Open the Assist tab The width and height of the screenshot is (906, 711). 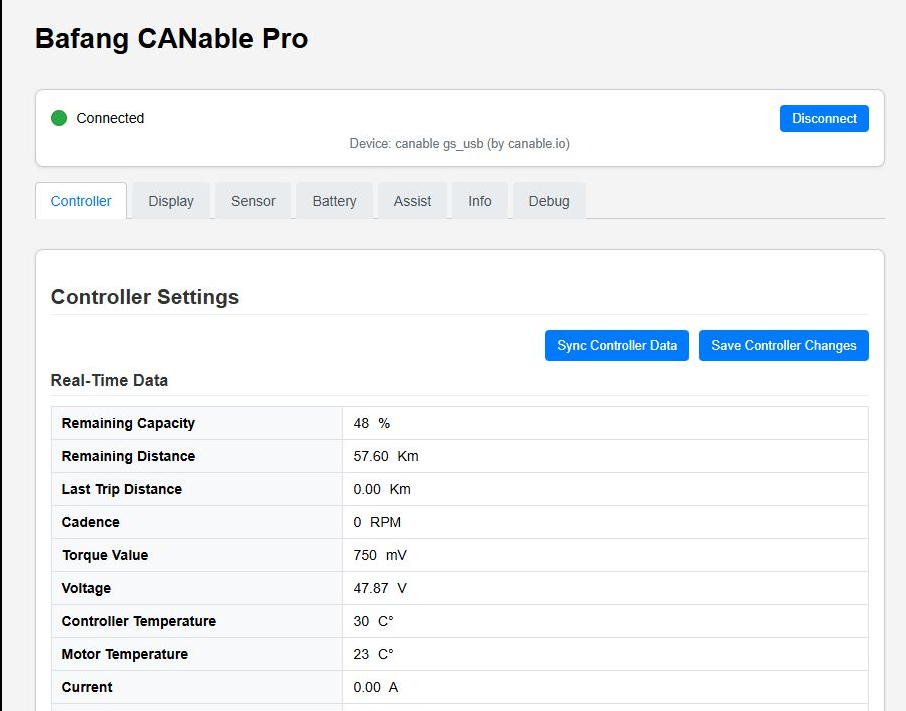point(412,201)
